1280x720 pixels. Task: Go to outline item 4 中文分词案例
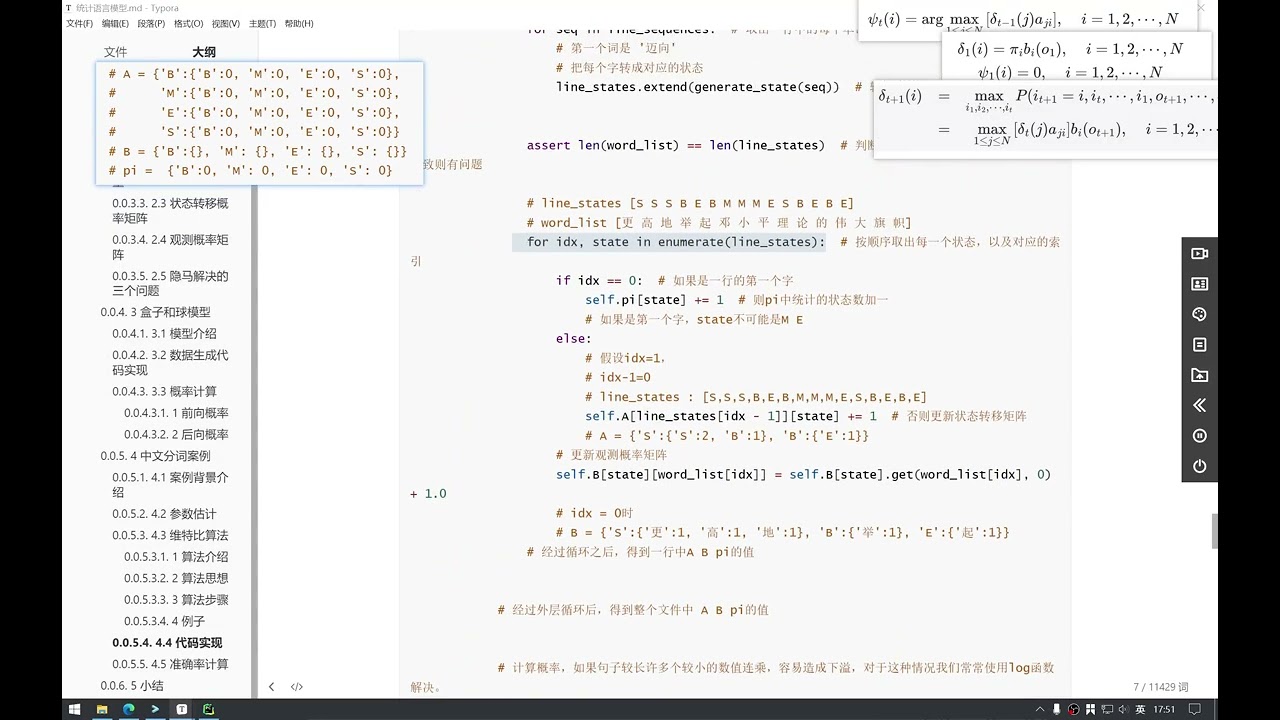tap(155, 456)
